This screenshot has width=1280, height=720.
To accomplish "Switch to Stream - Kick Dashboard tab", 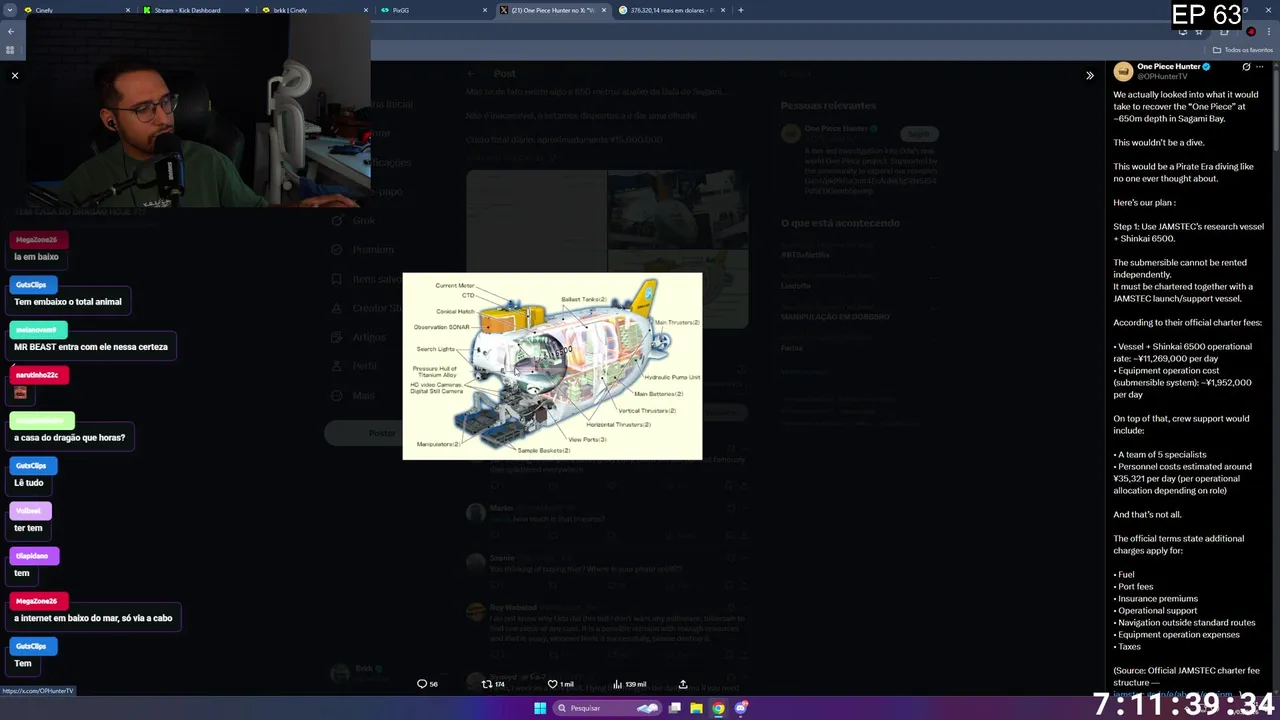I will click(x=193, y=10).
